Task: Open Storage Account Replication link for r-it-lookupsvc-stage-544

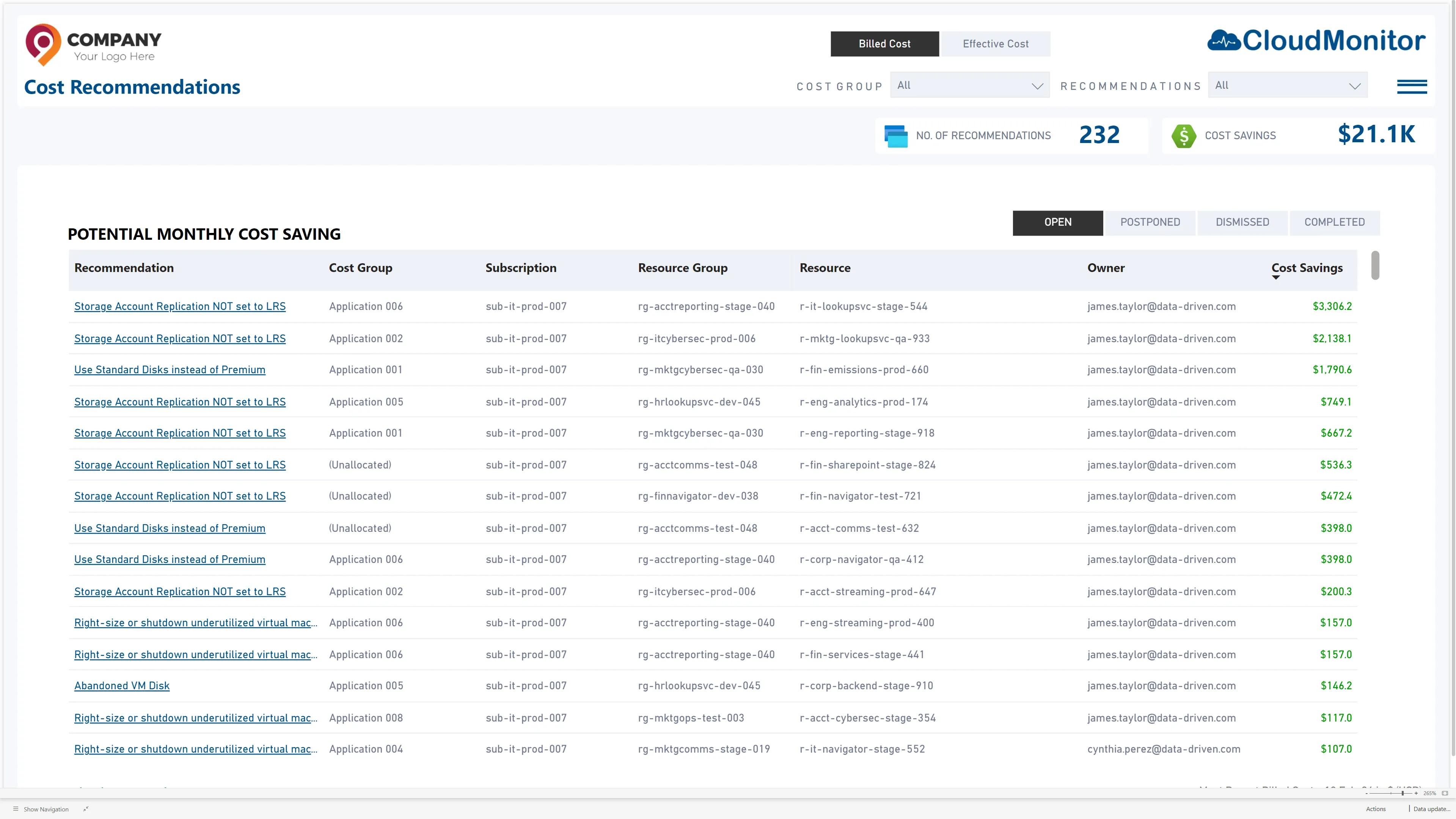Action: [180, 307]
